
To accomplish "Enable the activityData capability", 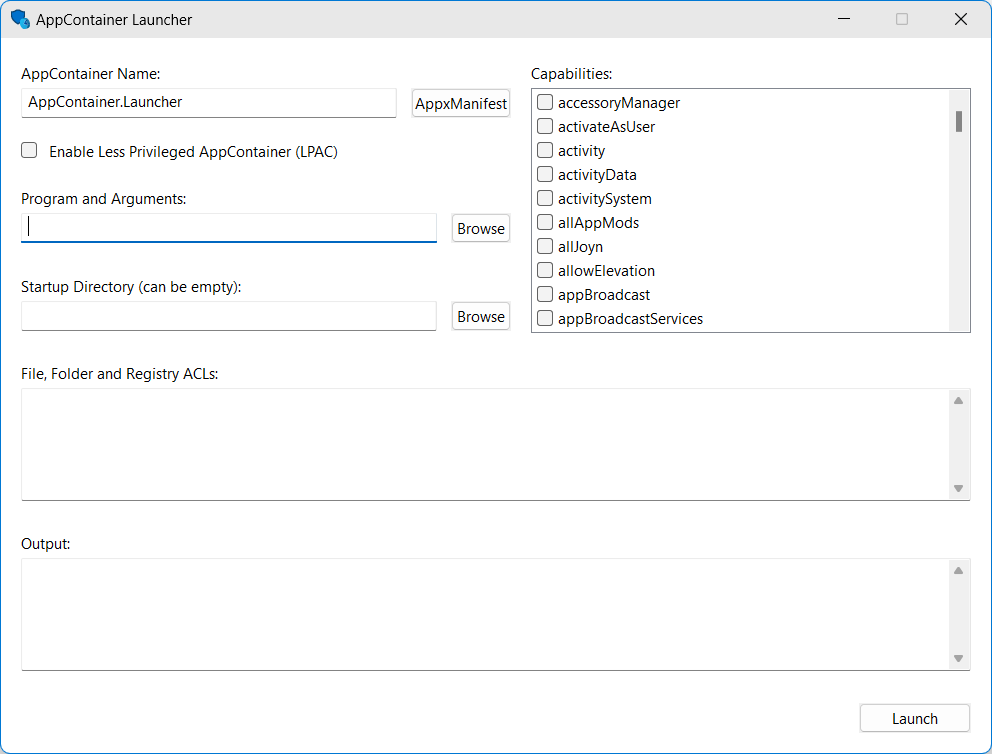I will coord(545,174).
